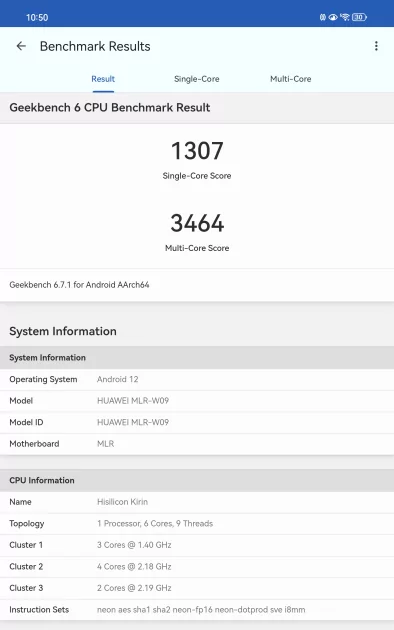Viewport: 394px width, 630px height.
Task: Tap the back arrow icon
Action: pos(21,46)
